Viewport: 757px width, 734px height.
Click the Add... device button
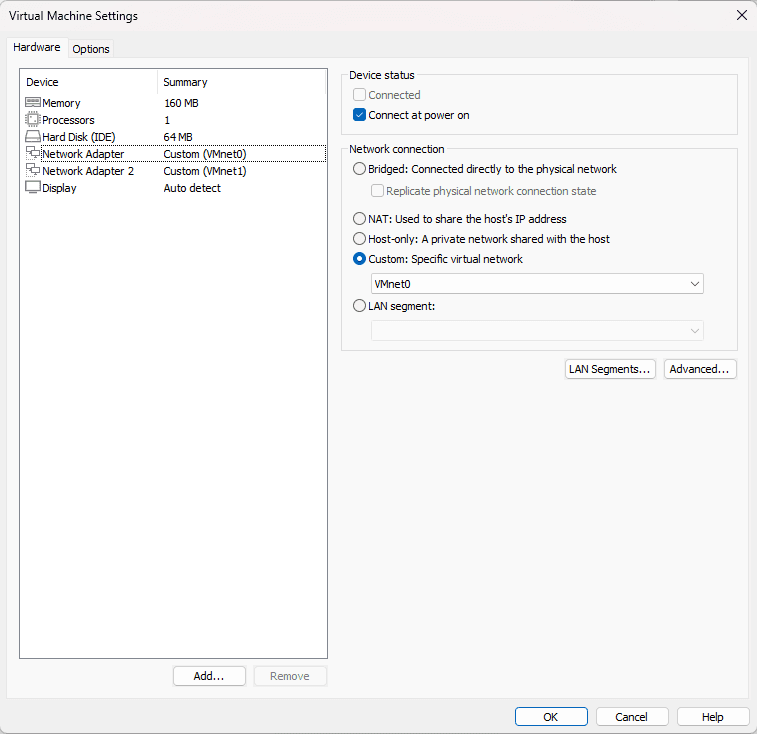(209, 676)
